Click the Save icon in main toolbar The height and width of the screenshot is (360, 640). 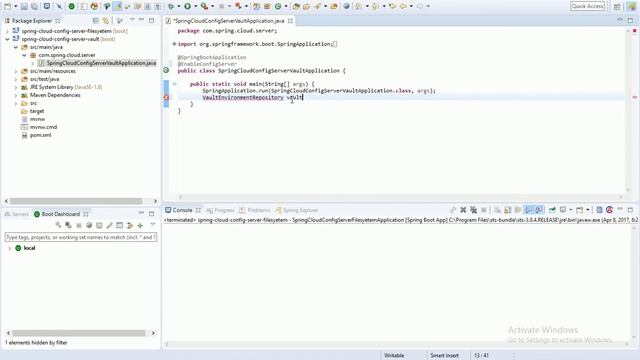coord(24,6)
